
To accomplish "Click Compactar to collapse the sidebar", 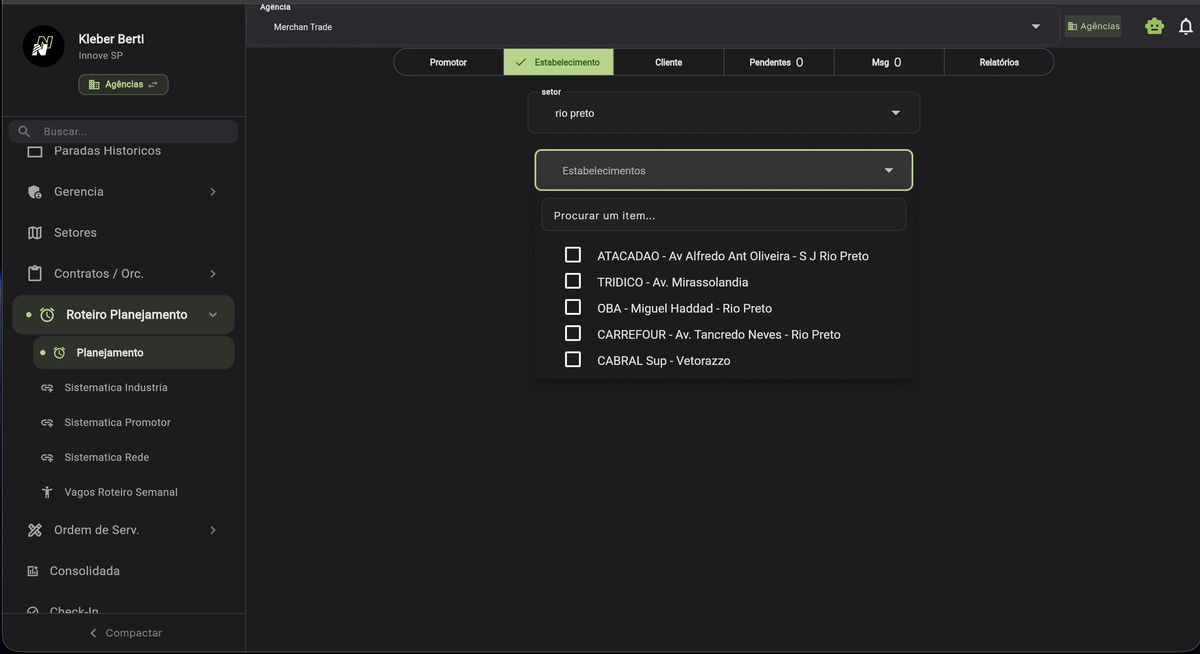I will [127, 632].
